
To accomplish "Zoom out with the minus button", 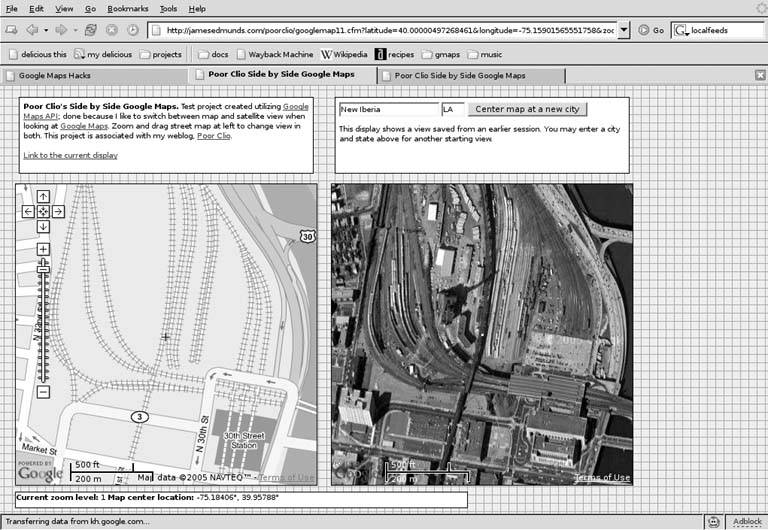I will pyautogui.click(x=43, y=392).
